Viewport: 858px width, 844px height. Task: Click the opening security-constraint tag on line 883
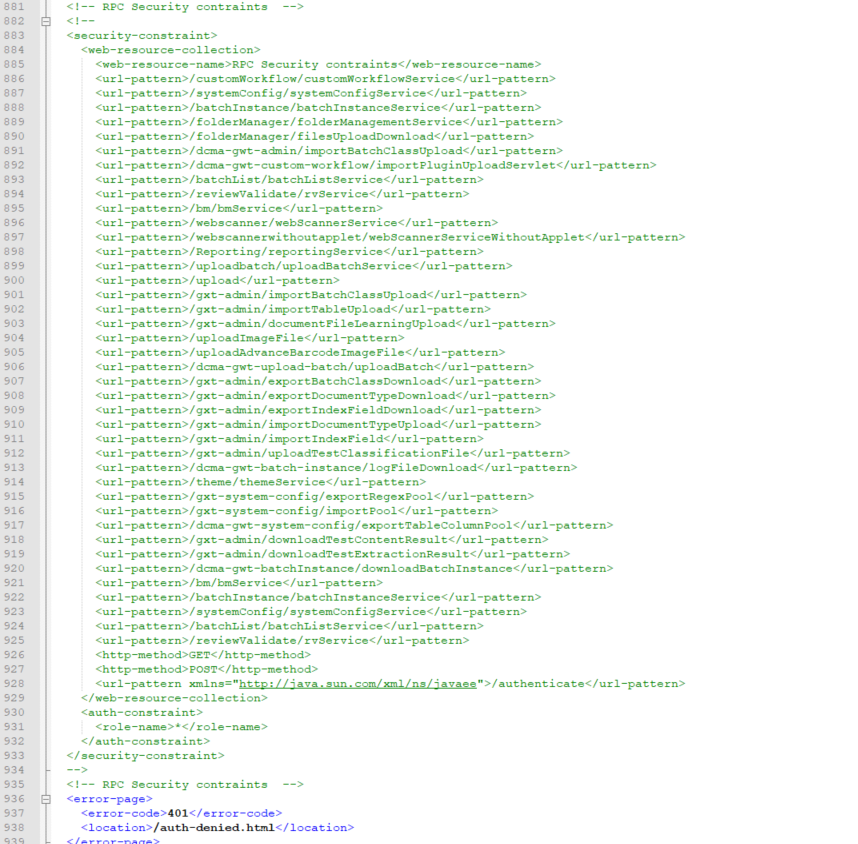pyautogui.click(x=142, y=36)
